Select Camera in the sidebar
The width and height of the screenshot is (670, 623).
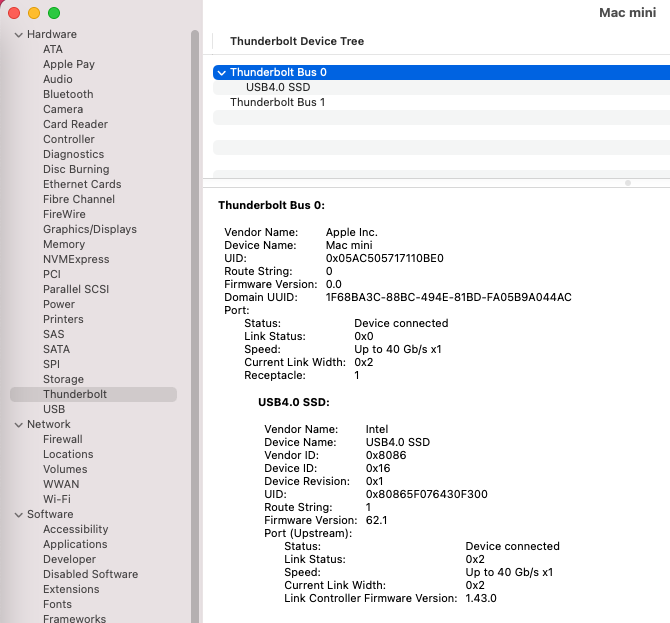pyautogui.click(x=63, y=109)
